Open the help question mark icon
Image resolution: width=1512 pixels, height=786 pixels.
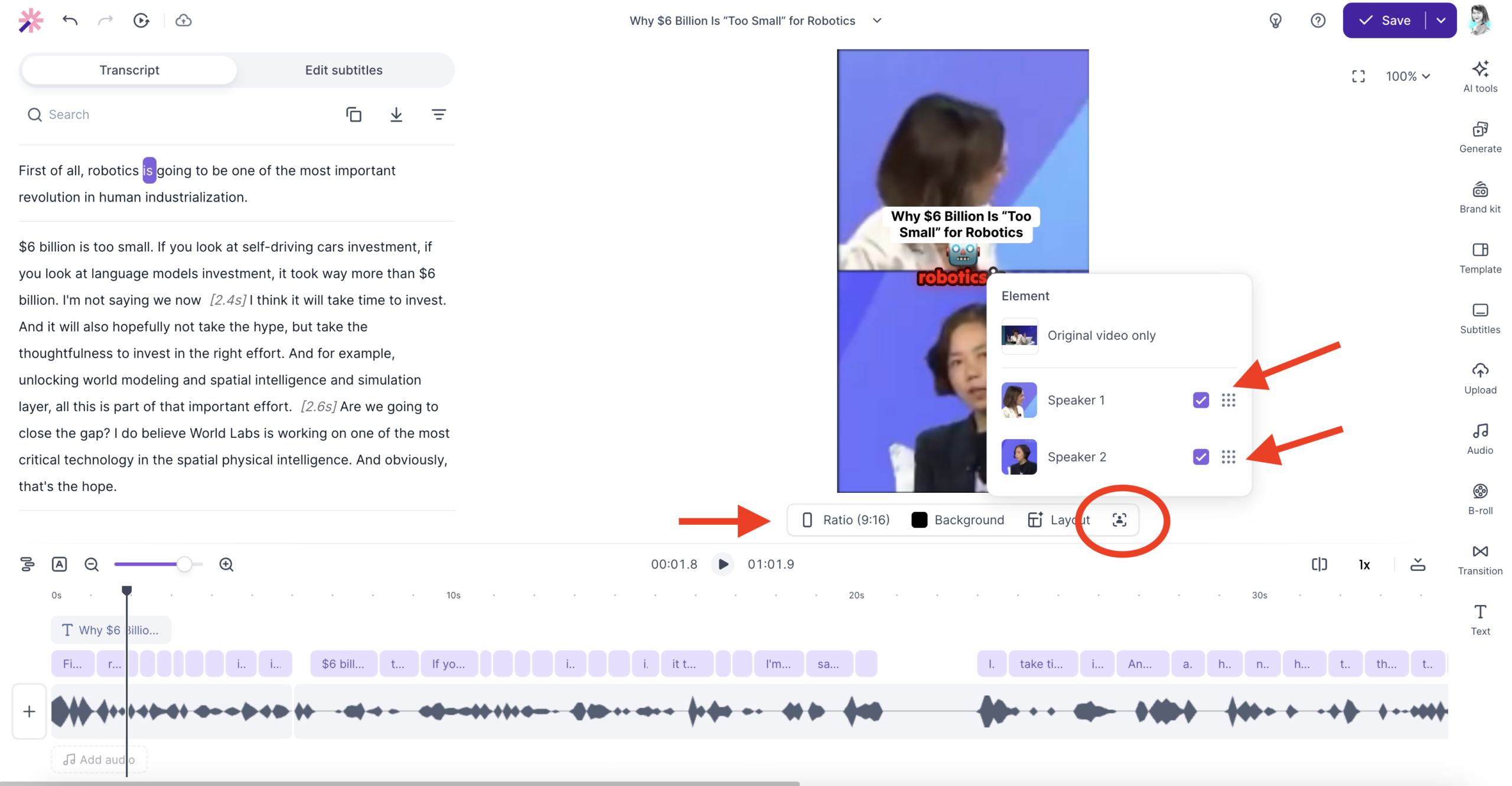coord(1317,21)
